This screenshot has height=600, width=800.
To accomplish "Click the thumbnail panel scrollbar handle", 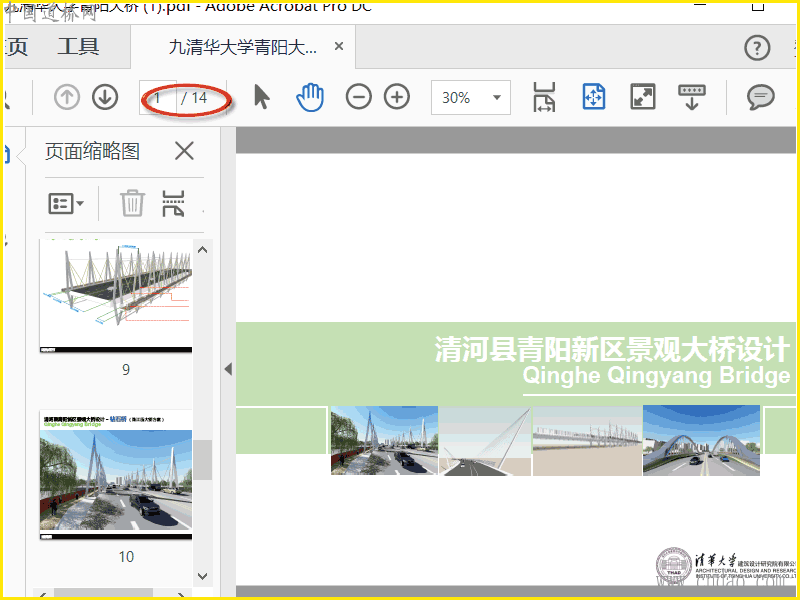I will coord(203,460).
